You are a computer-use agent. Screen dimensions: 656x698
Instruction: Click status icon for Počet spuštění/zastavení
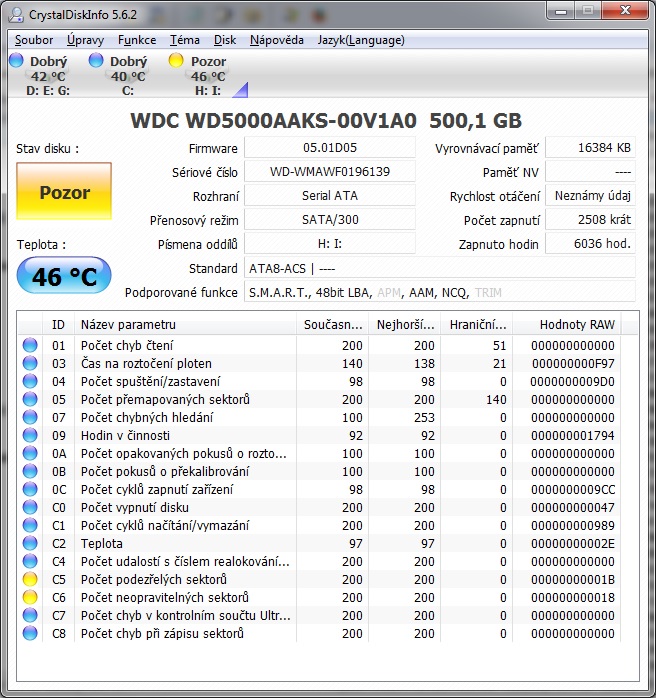tap(30, 381)
